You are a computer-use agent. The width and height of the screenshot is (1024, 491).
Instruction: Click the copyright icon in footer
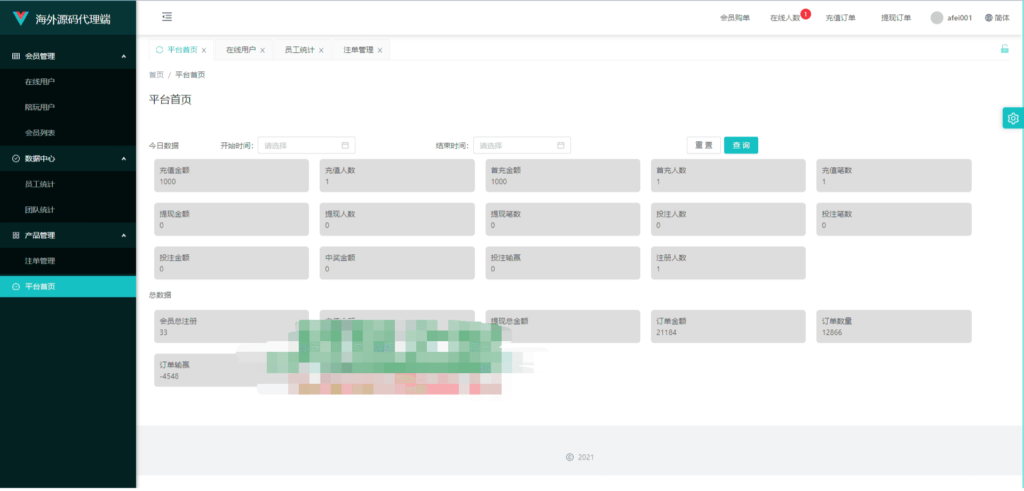(x=569, y=458)
